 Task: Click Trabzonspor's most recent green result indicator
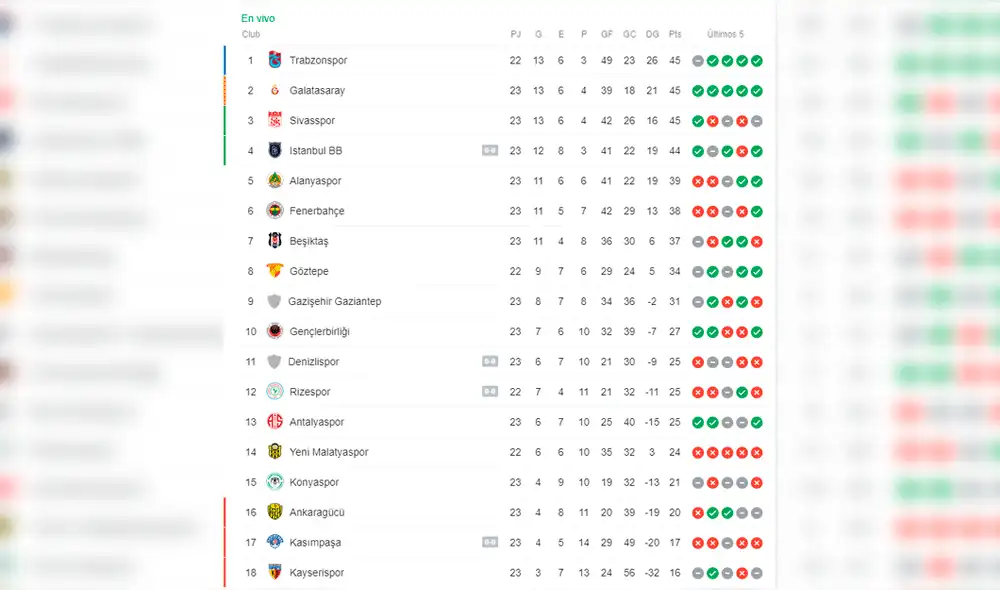tap(757, 61)
